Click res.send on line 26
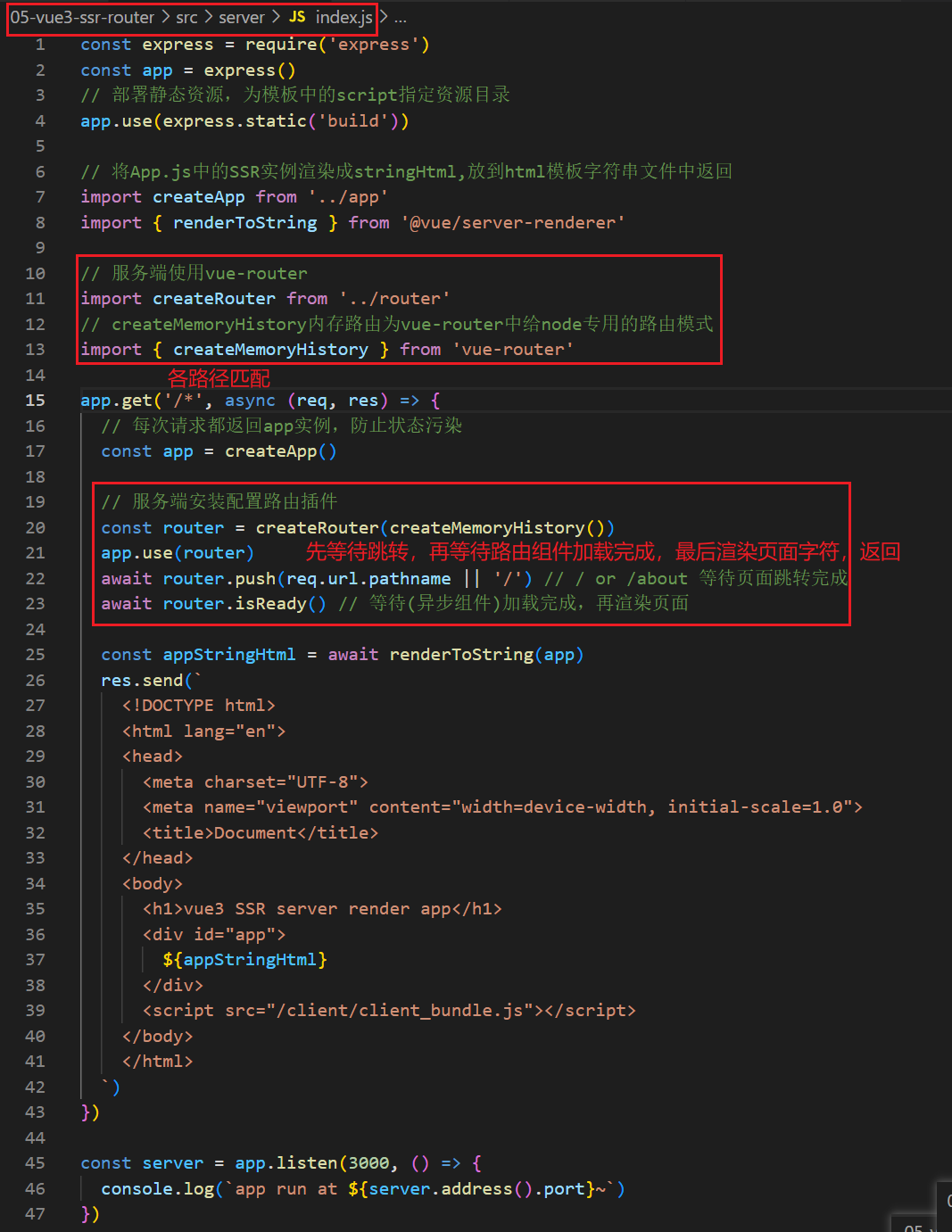 (x=142, y=681)
